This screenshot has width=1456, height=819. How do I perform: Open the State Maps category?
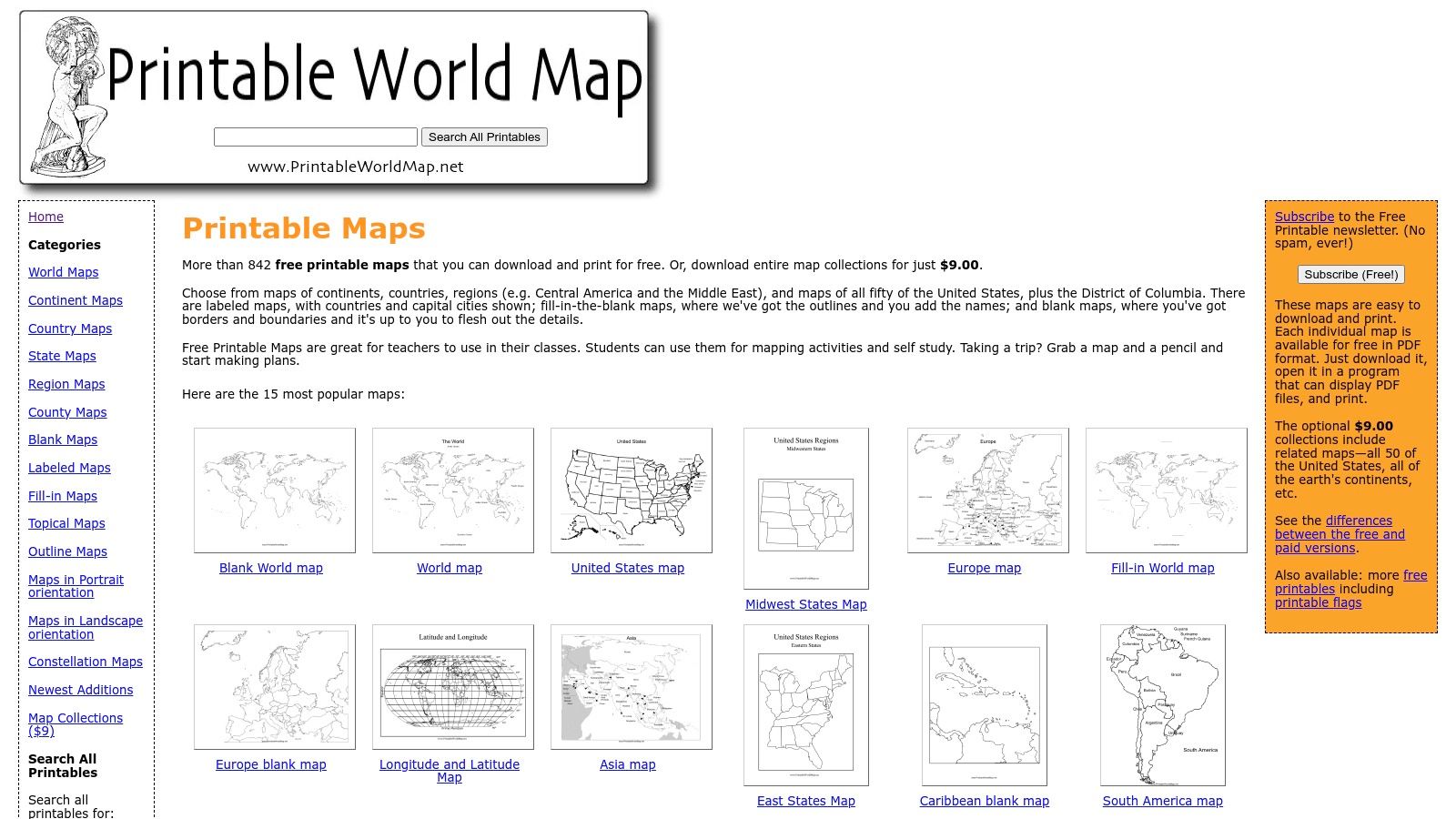tap(61, 356)
